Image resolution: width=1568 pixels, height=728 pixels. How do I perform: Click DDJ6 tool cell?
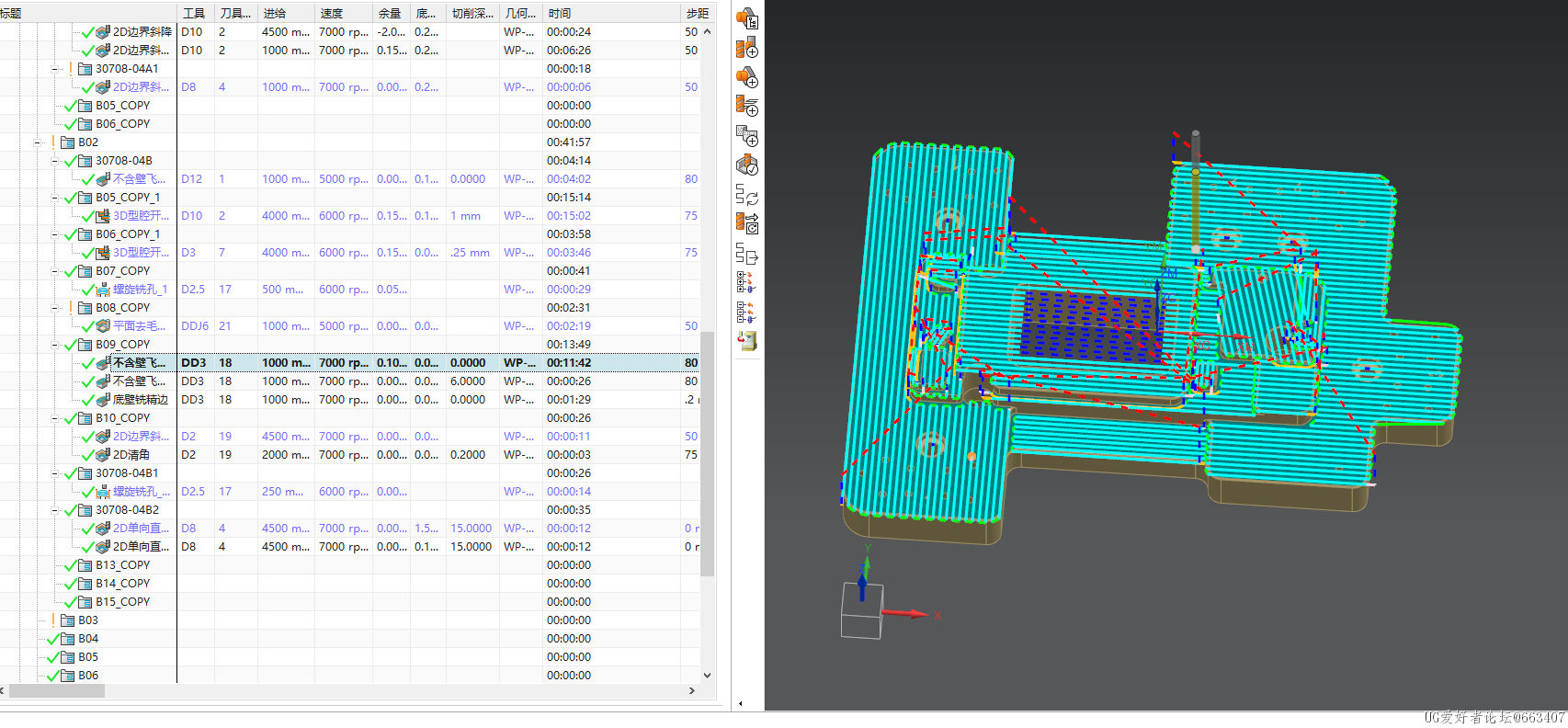click(195, 326)
